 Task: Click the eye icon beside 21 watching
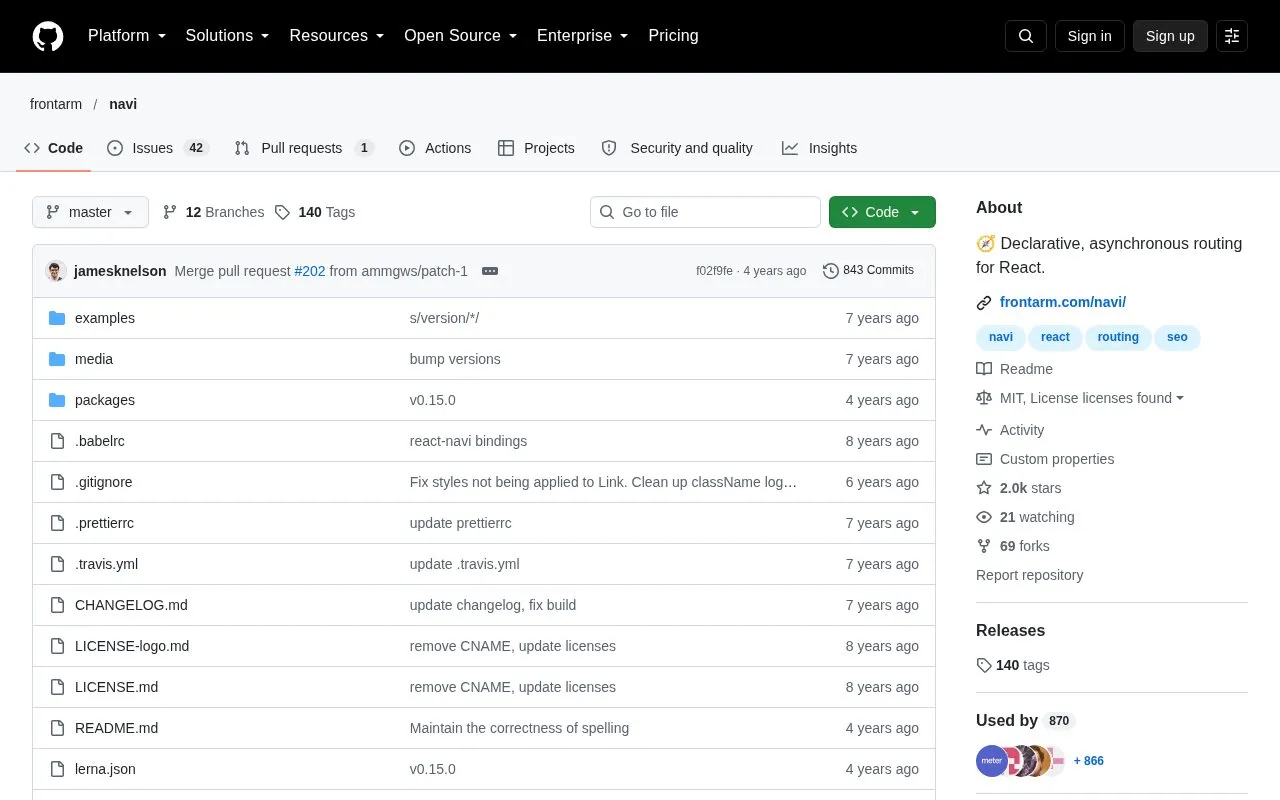pos(984,517)
